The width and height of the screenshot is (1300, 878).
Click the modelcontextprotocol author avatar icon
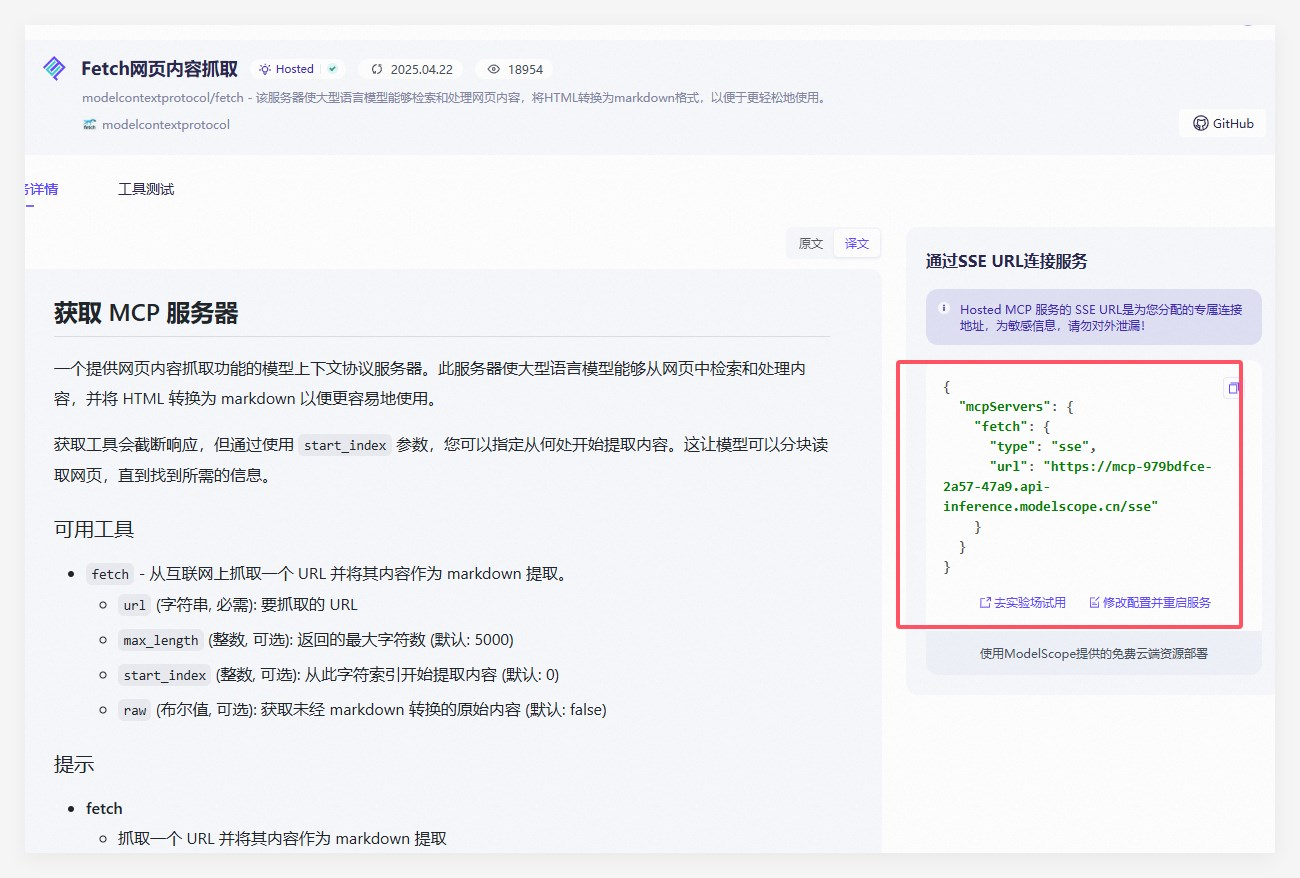click(90, 125)
